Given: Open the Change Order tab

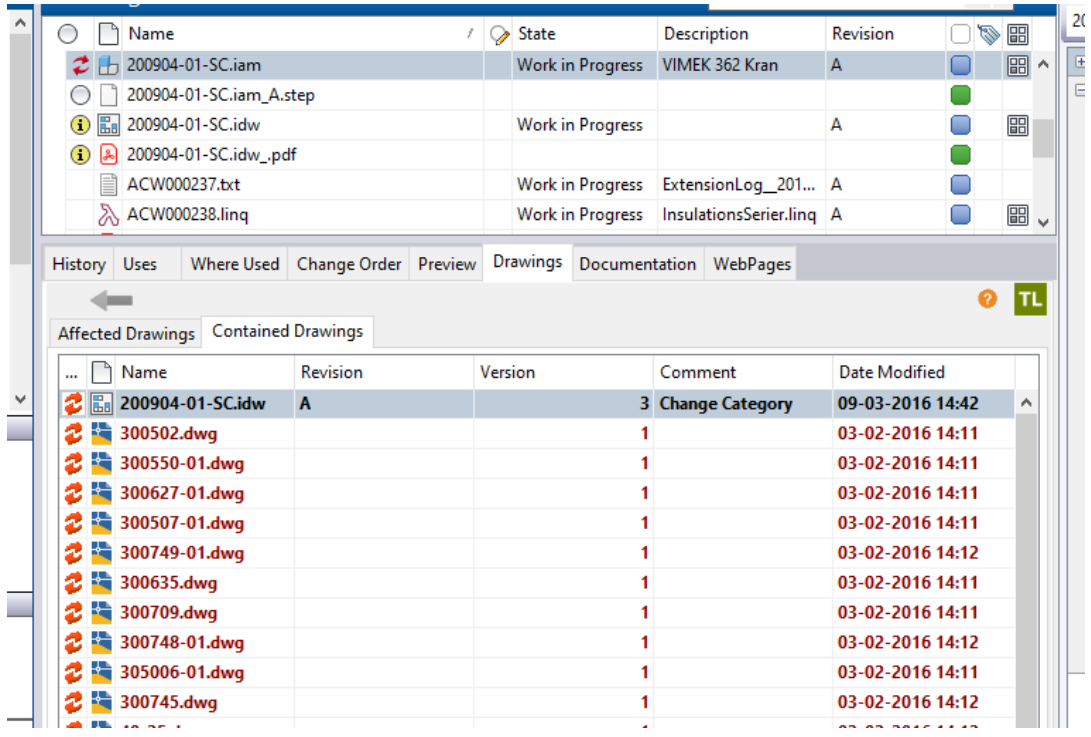Looking at the screenshot, I should coord(349,264).
